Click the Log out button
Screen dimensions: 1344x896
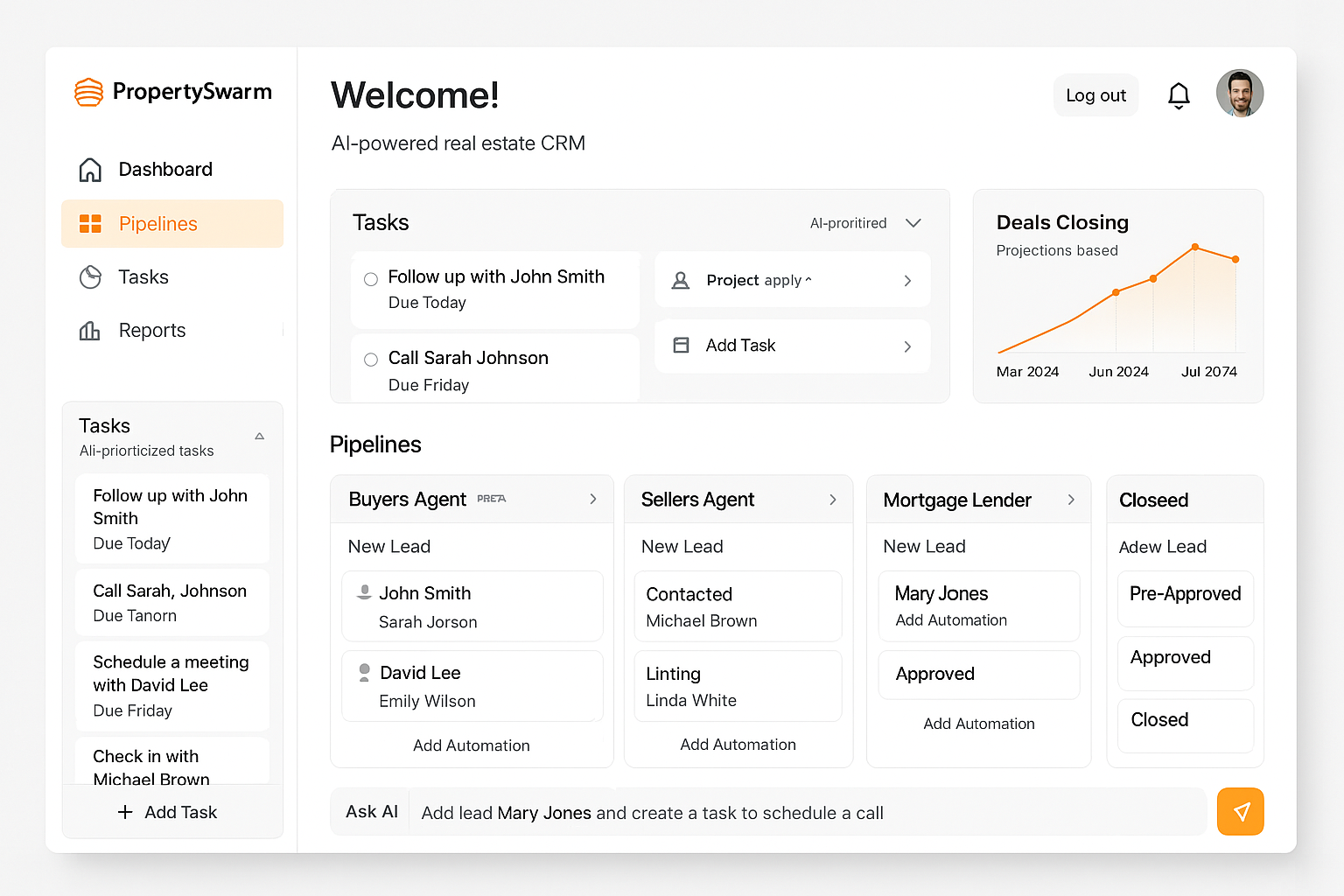pos(1095,95)
